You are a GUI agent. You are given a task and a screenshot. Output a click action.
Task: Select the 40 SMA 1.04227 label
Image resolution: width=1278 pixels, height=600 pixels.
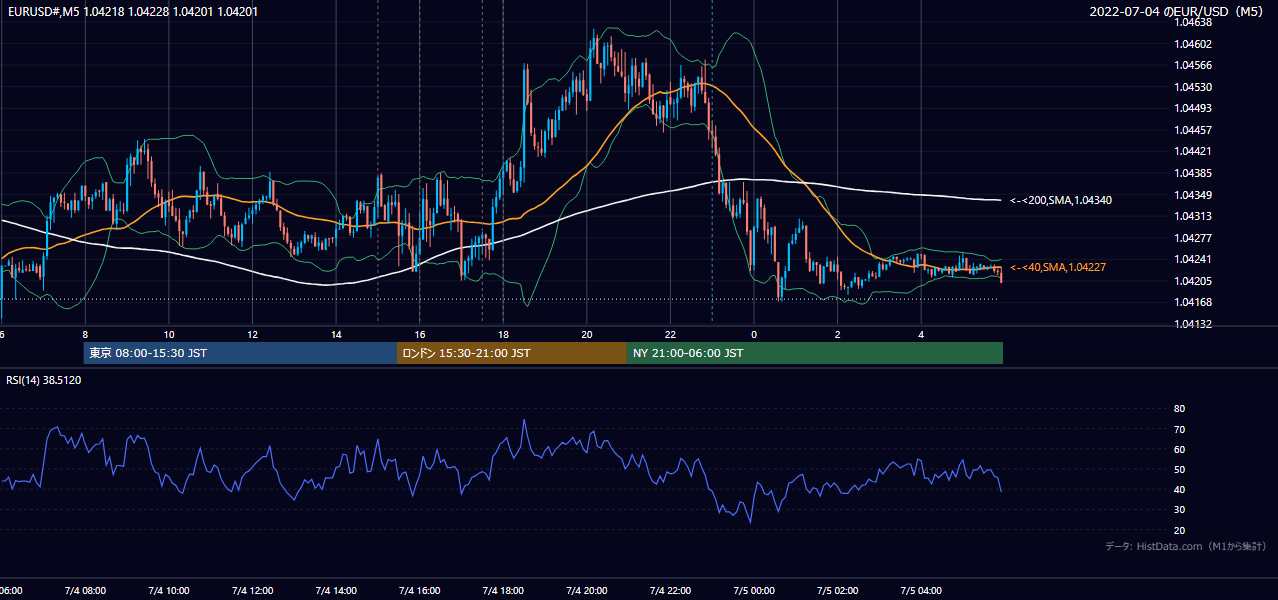click(x=1058, y=268)
